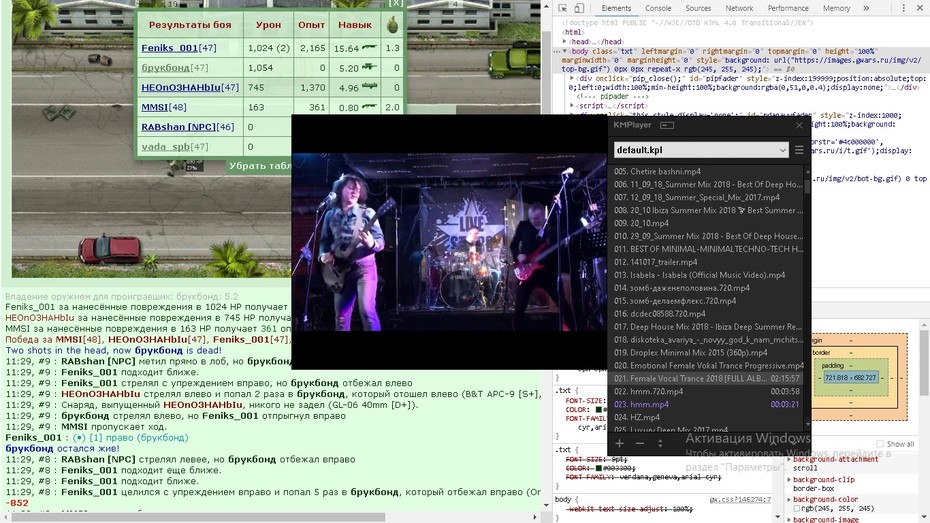Click the playlist sort up-down arrows icon

coord(660,443)
